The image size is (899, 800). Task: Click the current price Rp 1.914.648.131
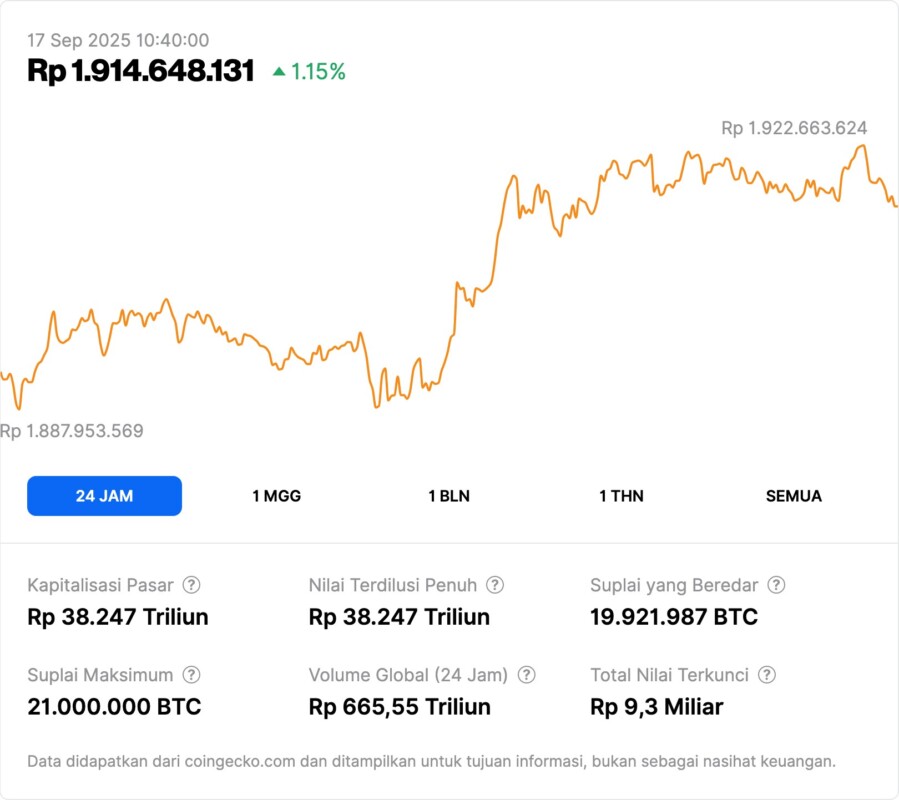click(x=141, y=71)
